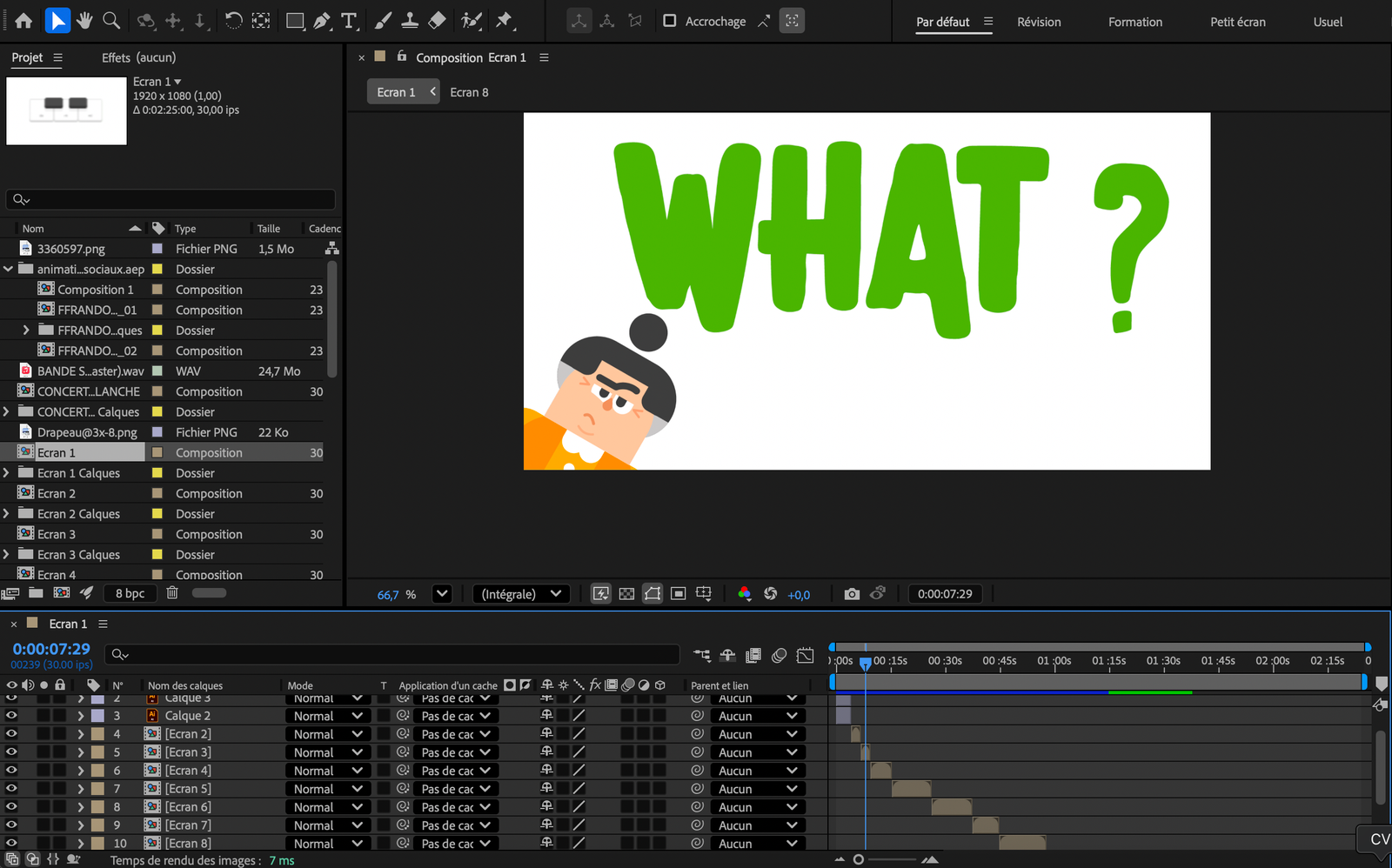The height and width of the screenshot is (868, 1392).
Task: Switch to the Révision workspace
Action: tap(1039, 22)
